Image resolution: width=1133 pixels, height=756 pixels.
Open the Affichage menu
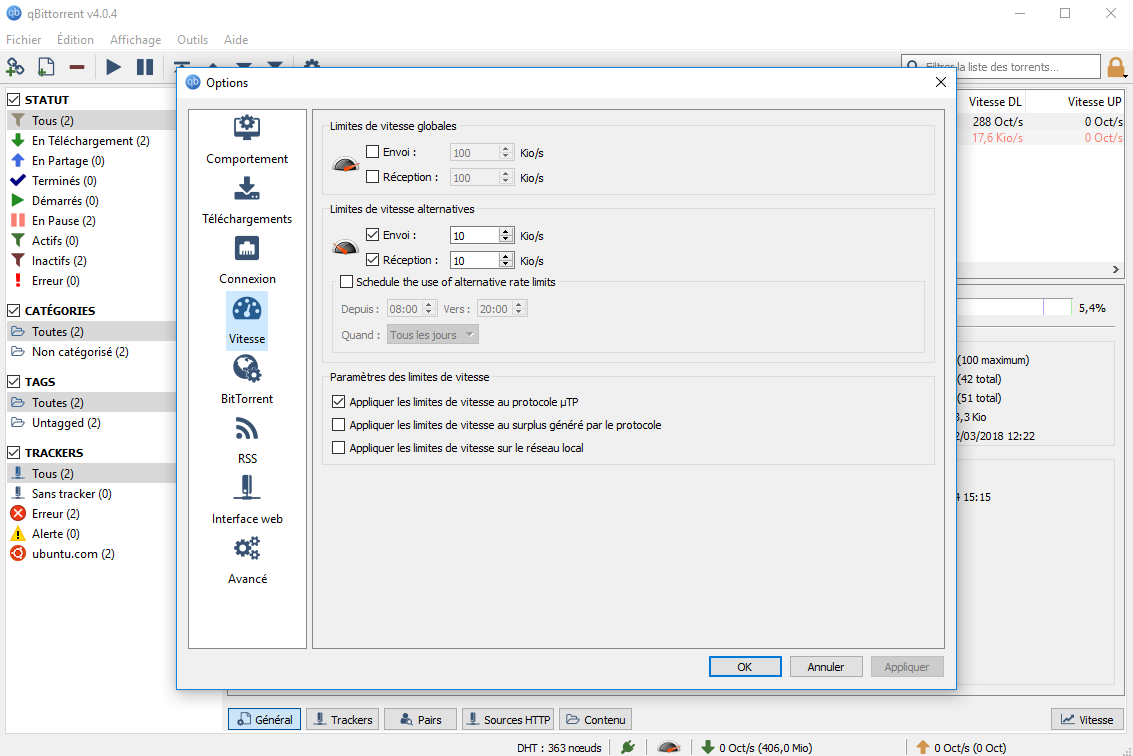[135, 40]
